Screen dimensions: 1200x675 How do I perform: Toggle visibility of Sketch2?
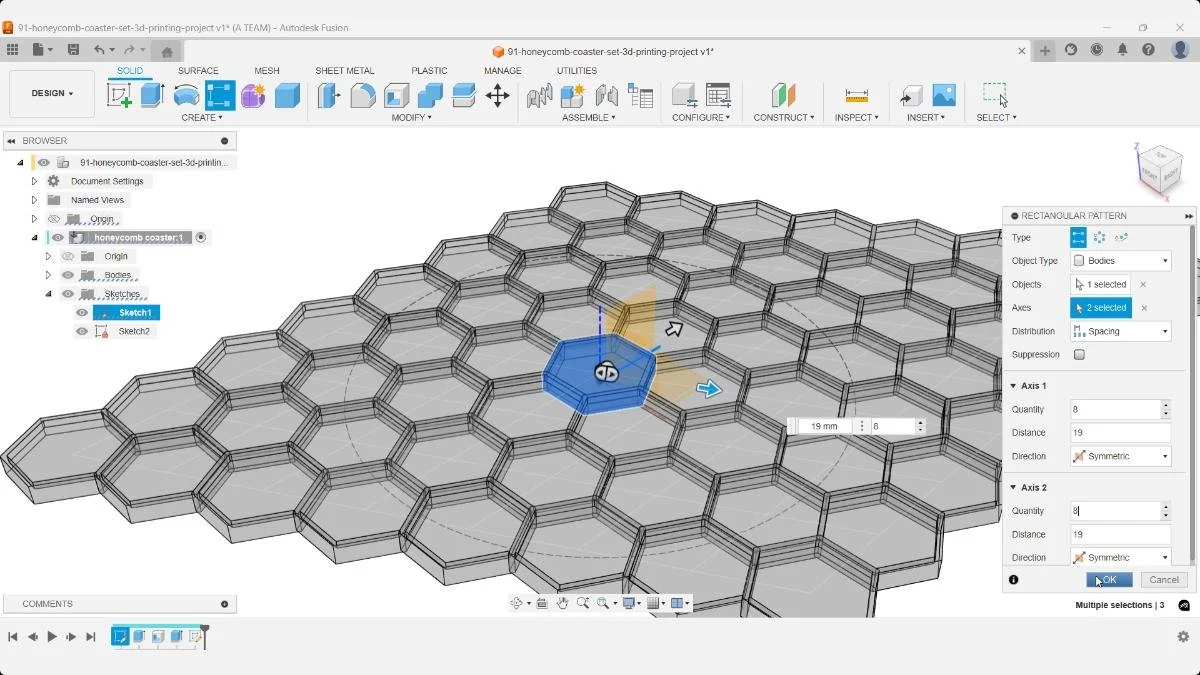81,331
